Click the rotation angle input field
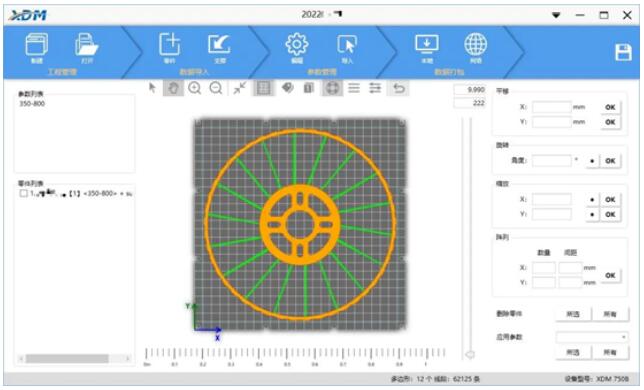The height and width of the screenshot is (390, 644). pyautogui.click(x=551, y=161)
